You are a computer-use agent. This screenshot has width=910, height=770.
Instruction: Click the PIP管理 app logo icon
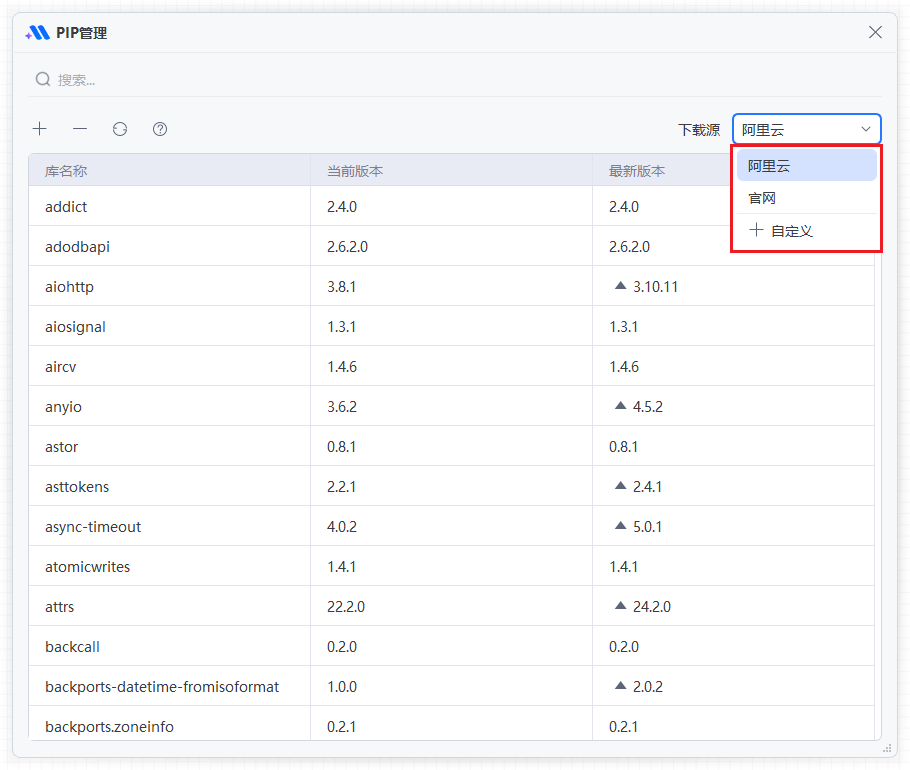(x=38, y=32)
